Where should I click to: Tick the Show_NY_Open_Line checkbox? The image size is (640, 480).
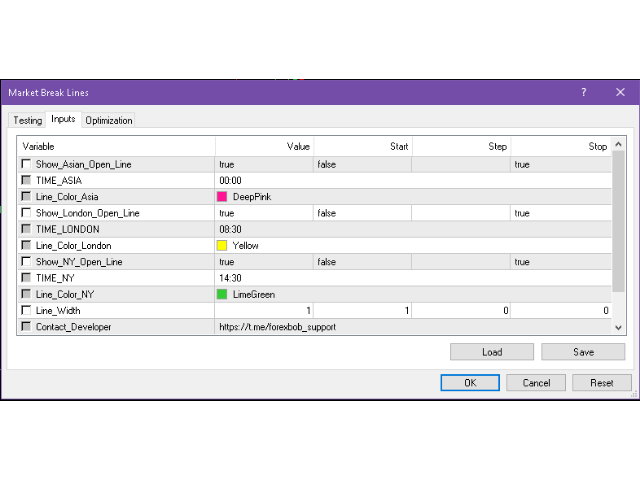coord(26,262)
